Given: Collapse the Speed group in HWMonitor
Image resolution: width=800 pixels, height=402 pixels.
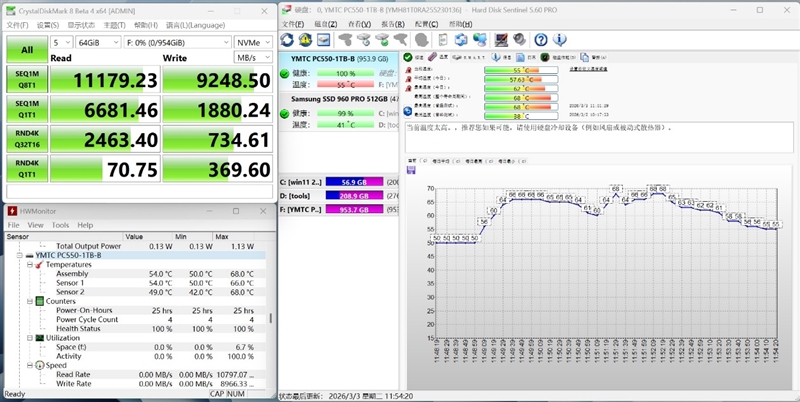Looking at the screenshot, I should (30, 365).
